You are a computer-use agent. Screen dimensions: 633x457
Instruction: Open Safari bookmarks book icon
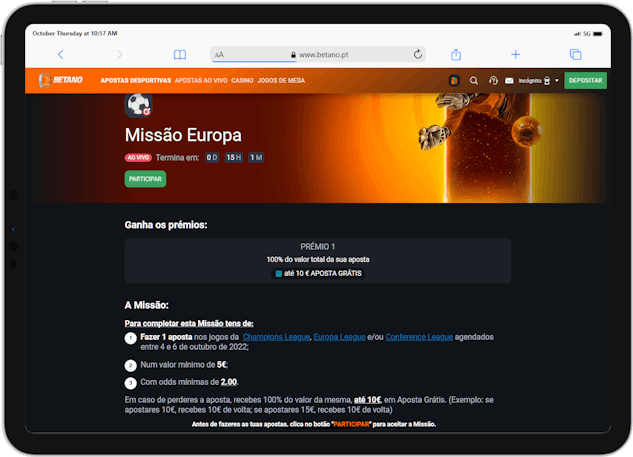tap(180, 55)
